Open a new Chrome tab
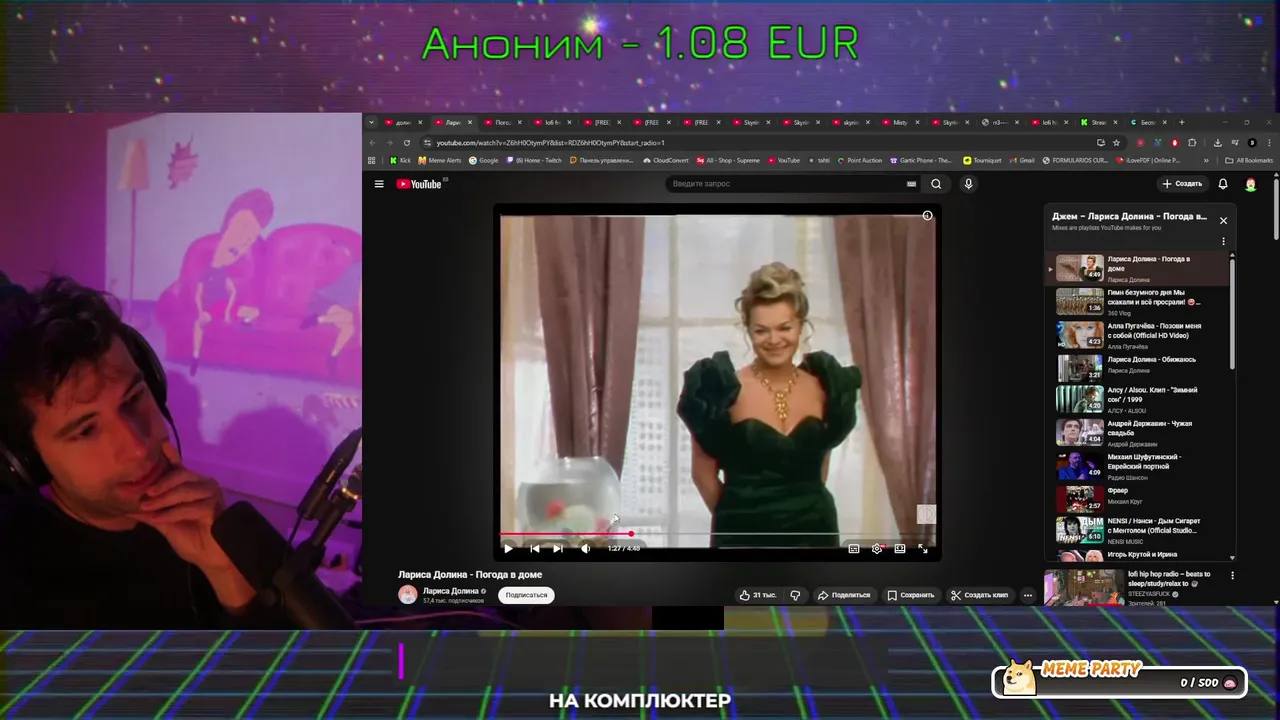The height and width of the screenshot is (720, 1280). [x=1181, y=122]
